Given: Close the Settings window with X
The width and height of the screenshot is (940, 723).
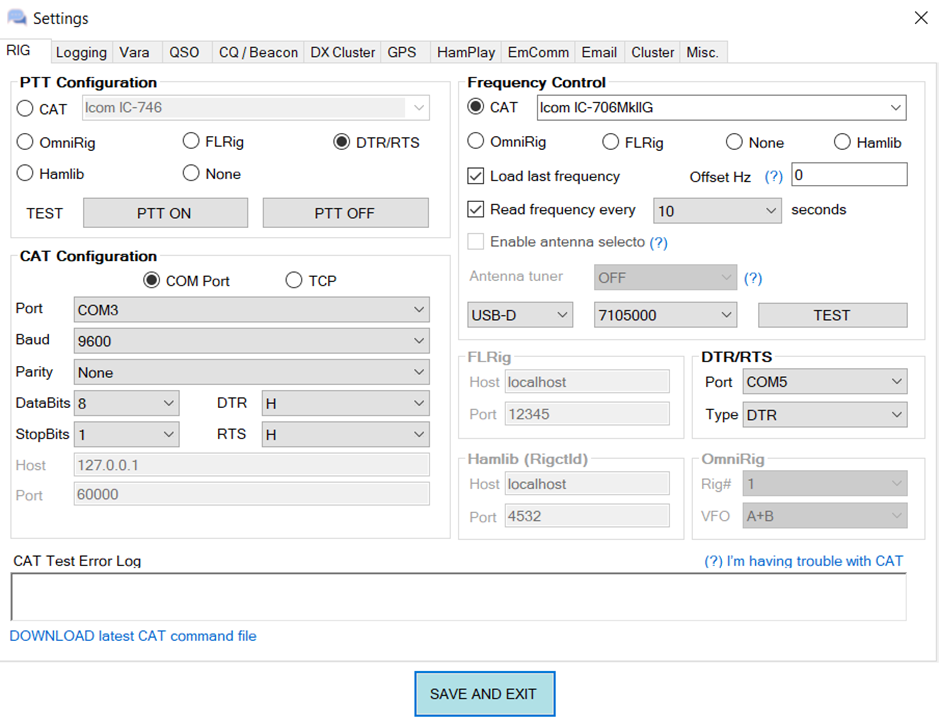Looking at the screenshot, I should tap(920, 17).
